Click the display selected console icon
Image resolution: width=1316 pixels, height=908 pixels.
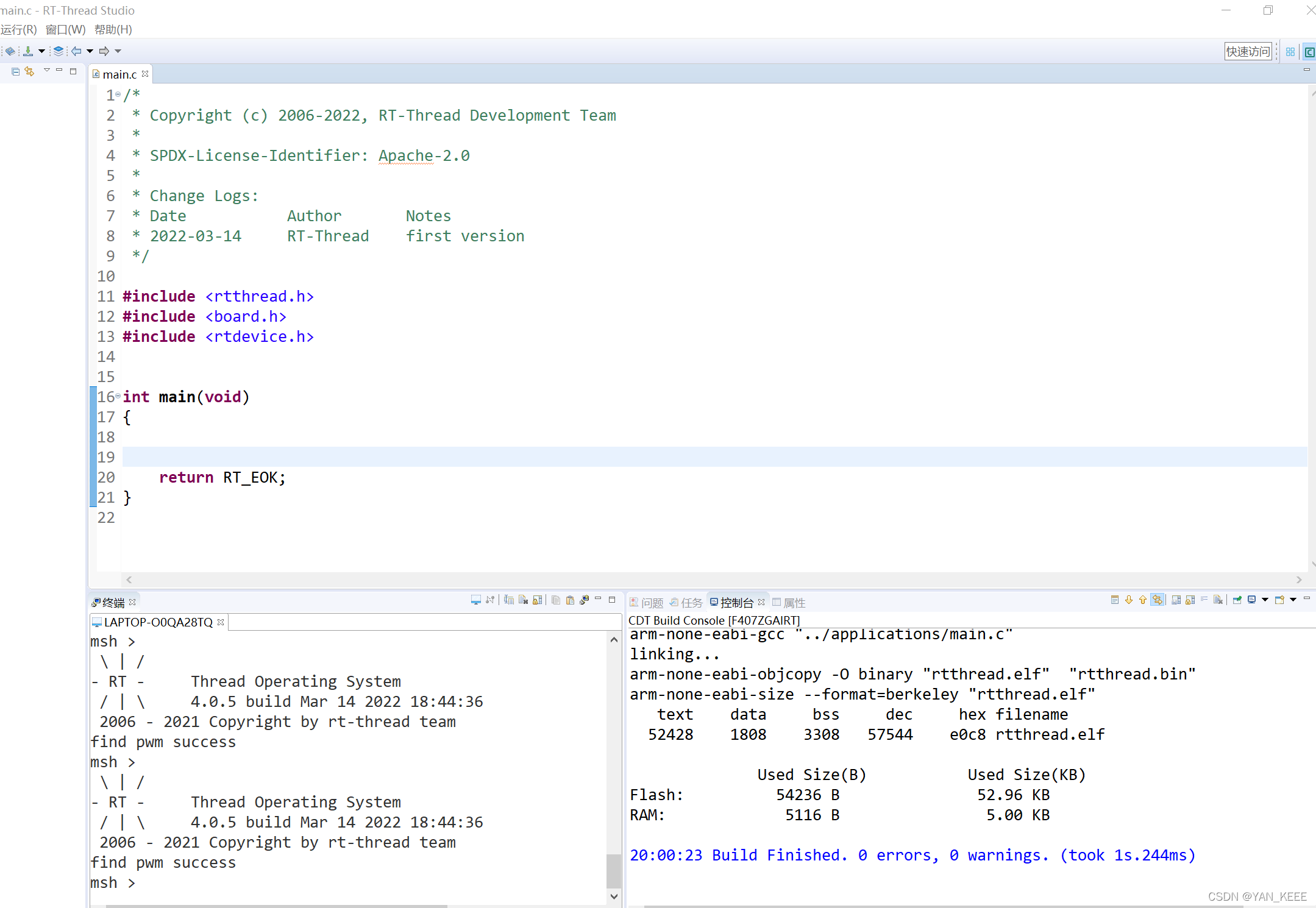tap(1251, 600)
